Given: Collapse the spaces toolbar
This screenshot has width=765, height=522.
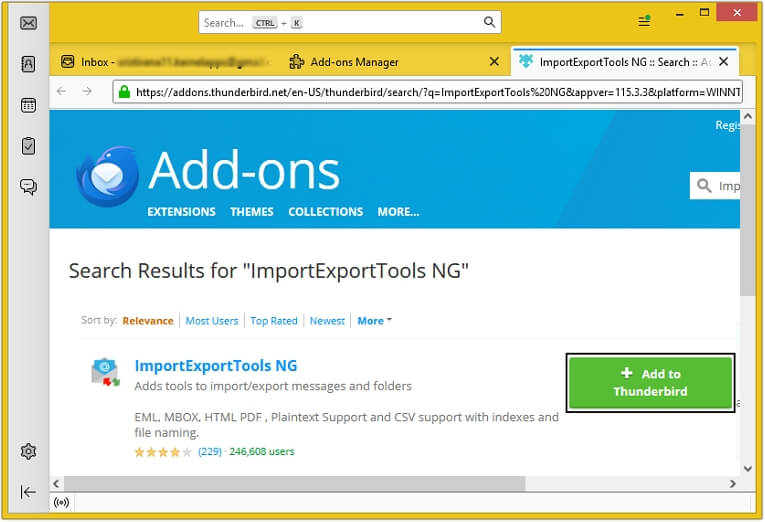Looking at the screenshot, I should (28, 491).
